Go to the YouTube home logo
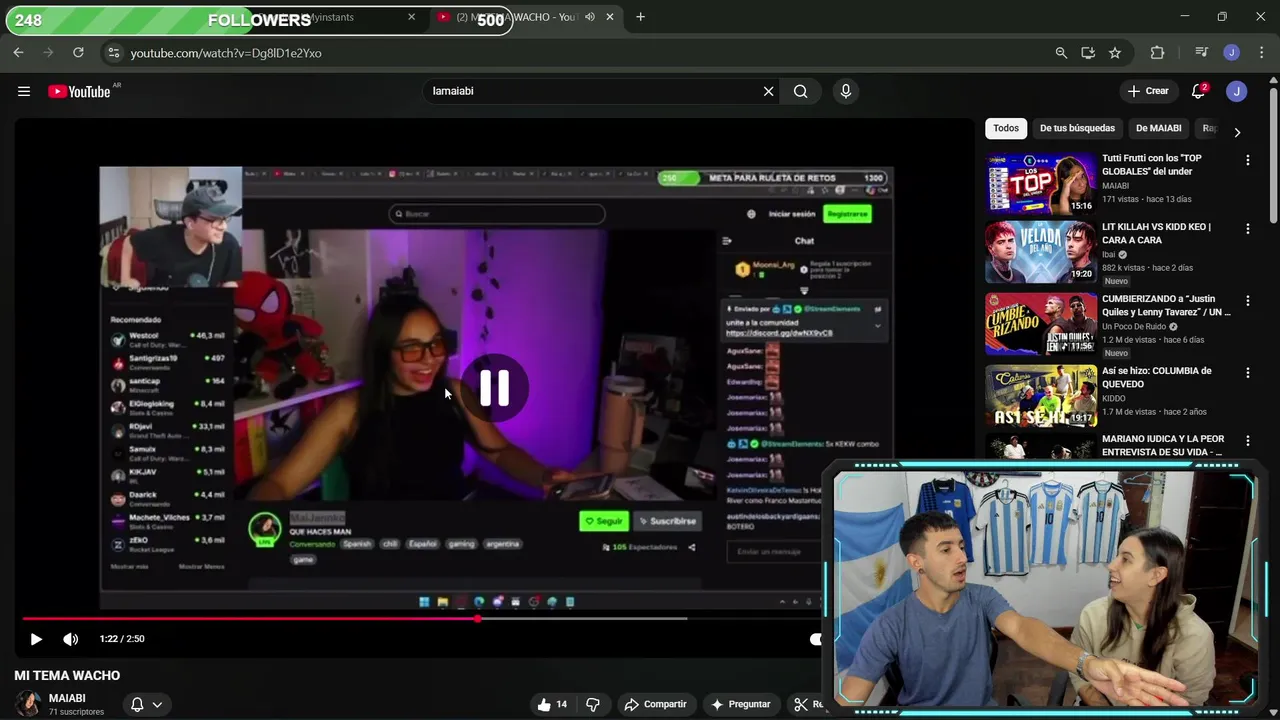 coord(80,91)
